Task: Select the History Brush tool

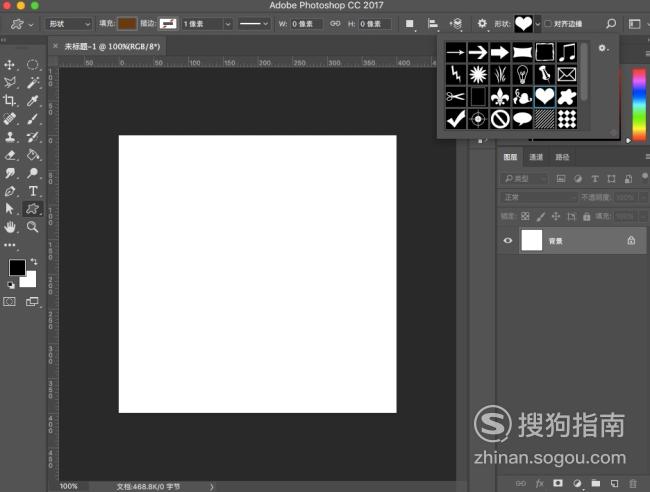Action: (32, 137)
